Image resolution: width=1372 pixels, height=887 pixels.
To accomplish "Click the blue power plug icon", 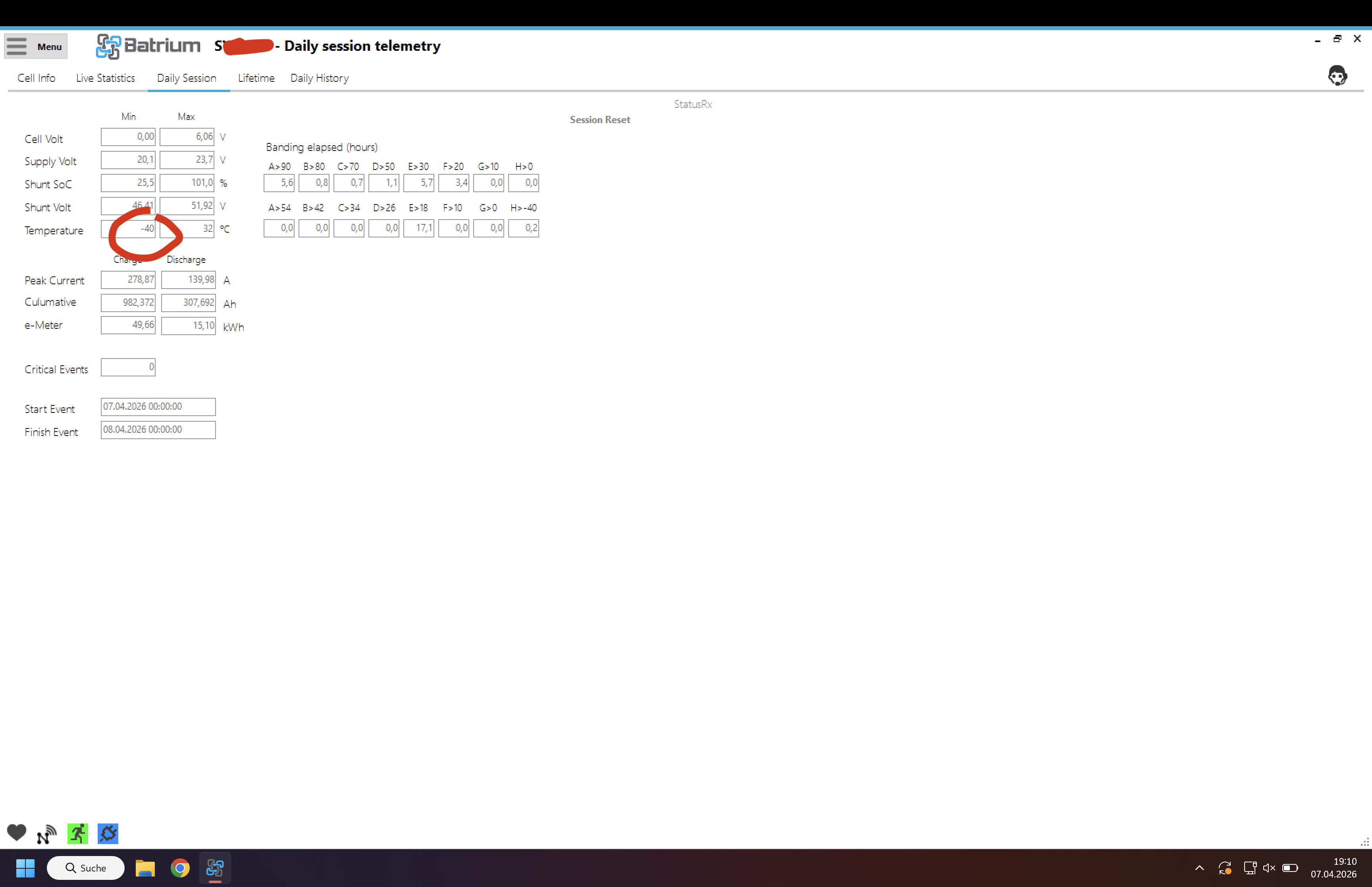I will (108, 833).
